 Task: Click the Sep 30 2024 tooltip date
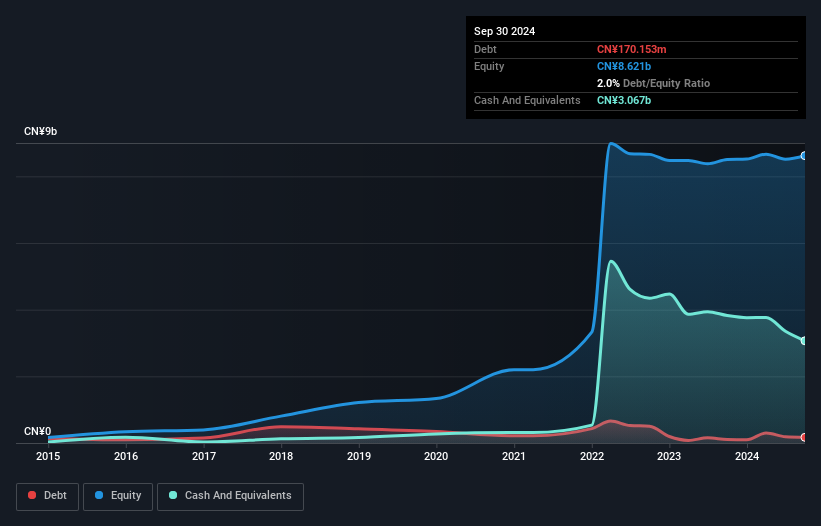click(504, 31)
